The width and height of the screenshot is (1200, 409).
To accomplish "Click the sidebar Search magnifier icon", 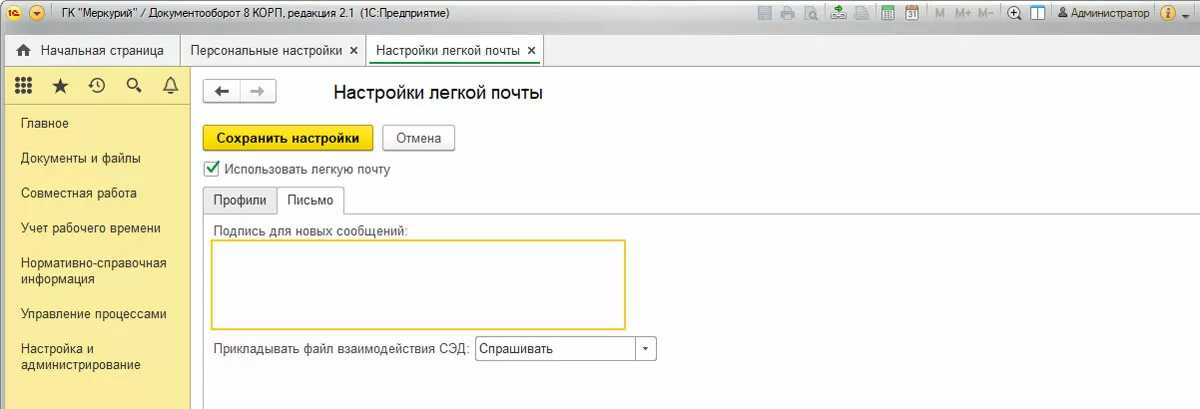I will [x=133, y=86].
